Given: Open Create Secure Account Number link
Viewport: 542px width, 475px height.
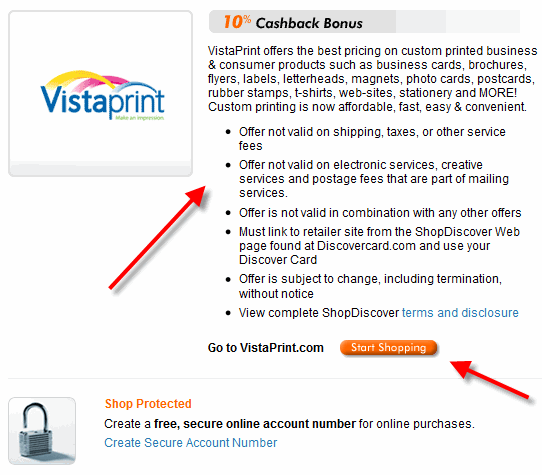Looking at the screenshot, I should pyautogui.click(x=190, y=443).
